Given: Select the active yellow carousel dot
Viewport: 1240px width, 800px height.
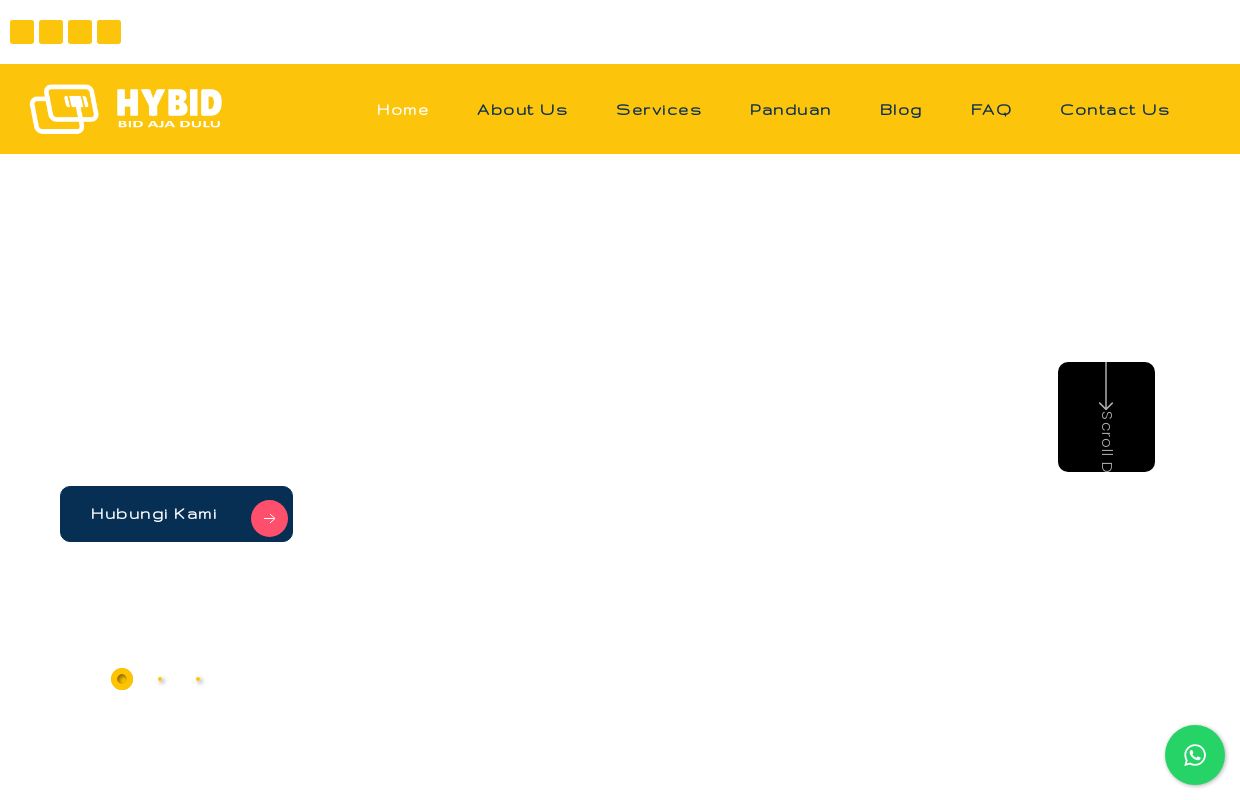Looking at the screenshot, I should click(x=122, y=679).
